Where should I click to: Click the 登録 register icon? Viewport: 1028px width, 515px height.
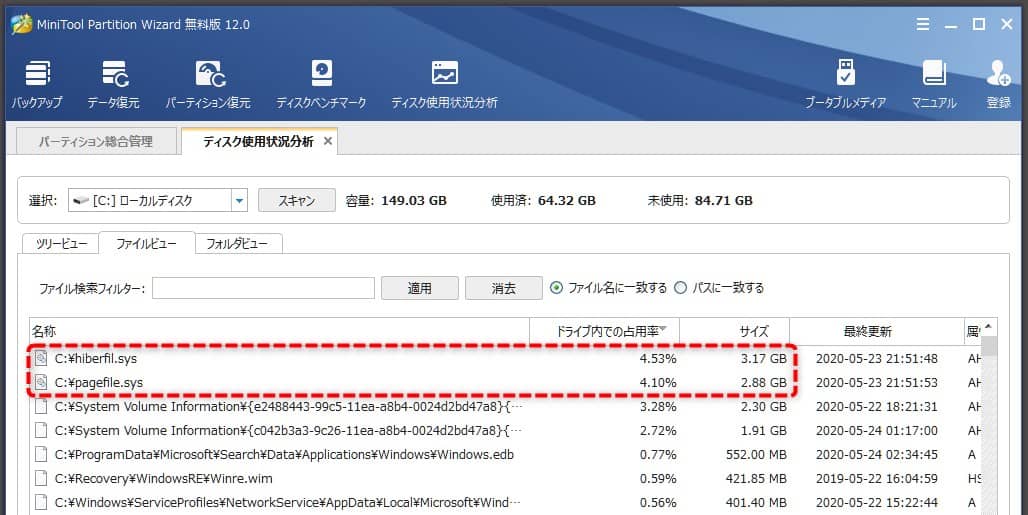click(998, 85)
